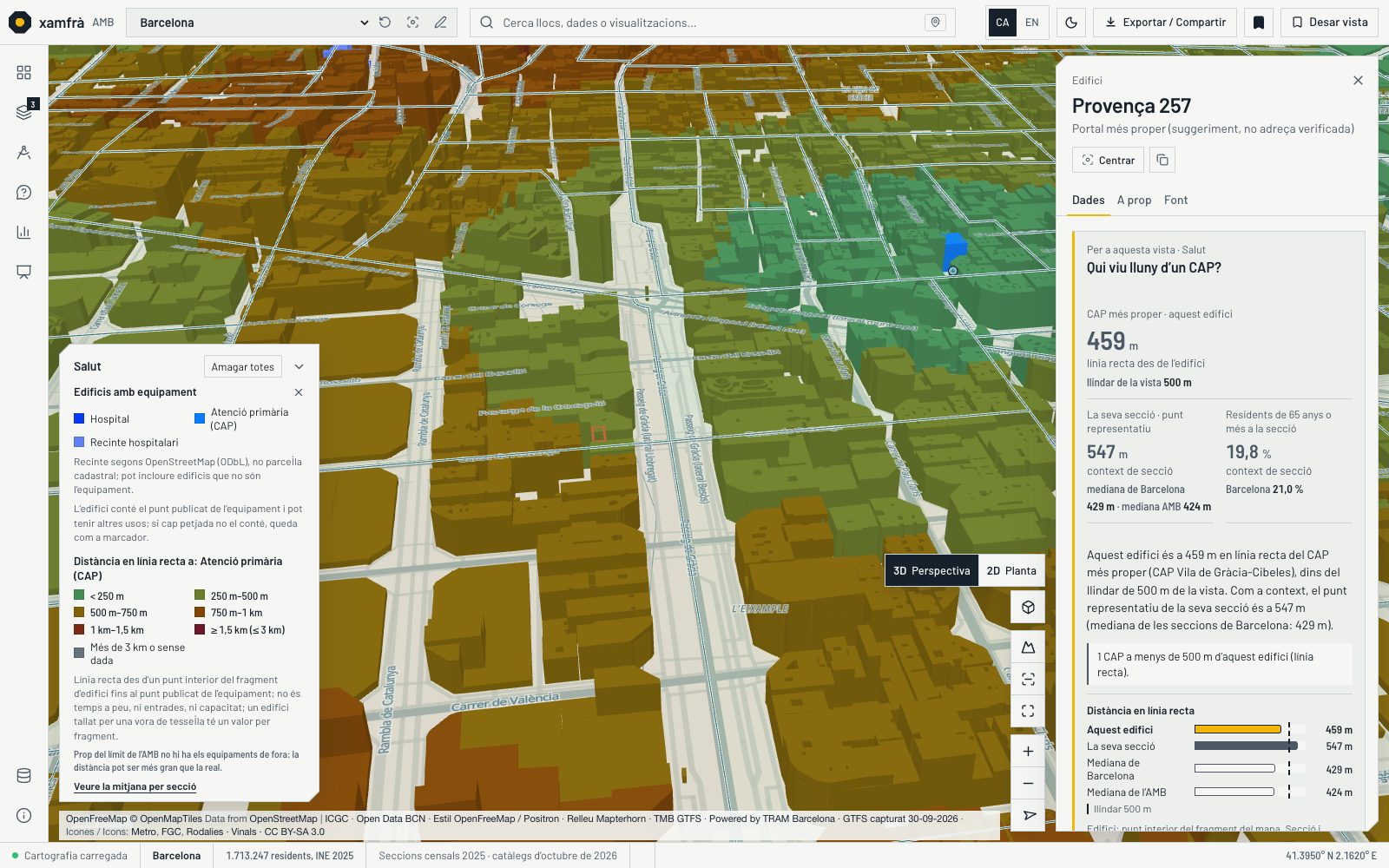Open the database icon in the sidebar

point(23,775)
